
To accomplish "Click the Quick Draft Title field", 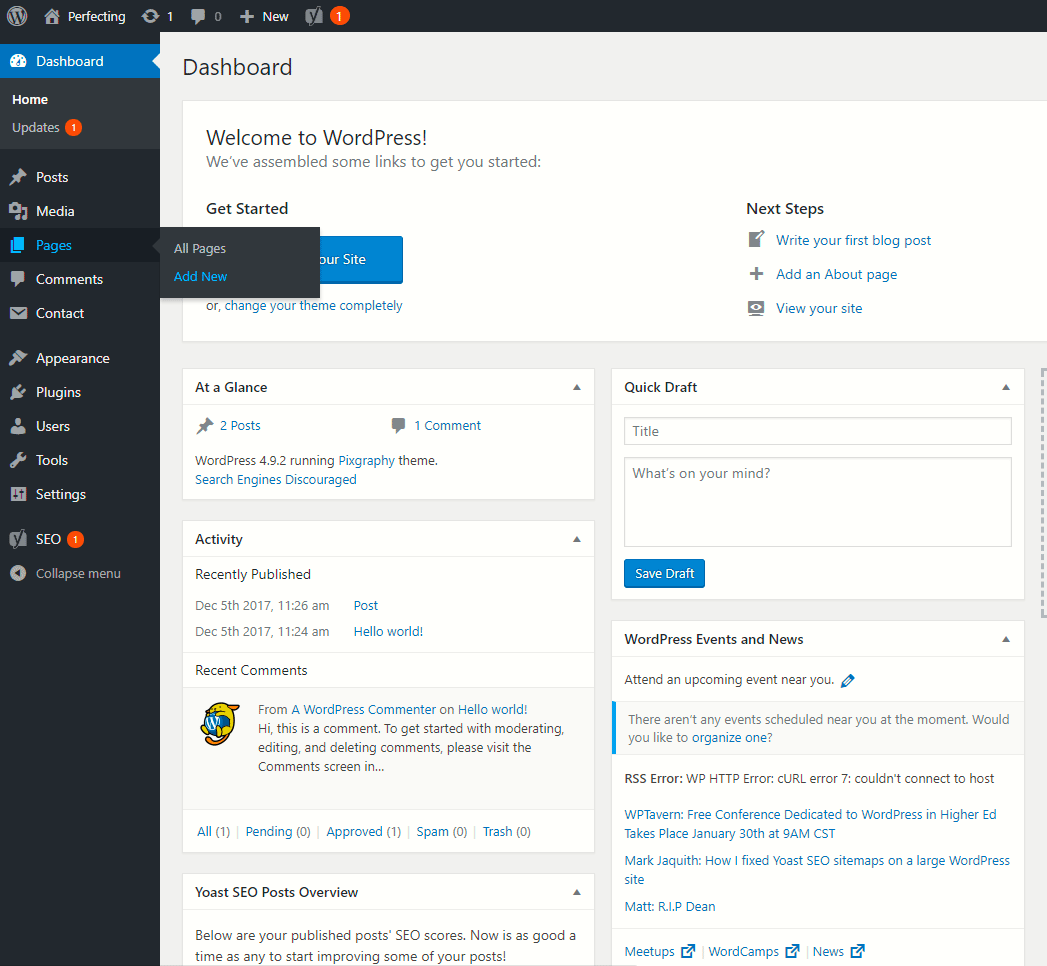I will pyautogui.click(x=817, y=431).
